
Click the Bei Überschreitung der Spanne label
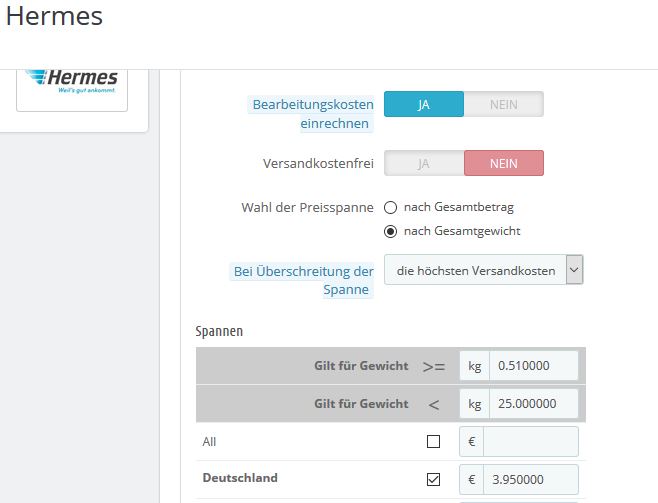[x=304, y=280]
